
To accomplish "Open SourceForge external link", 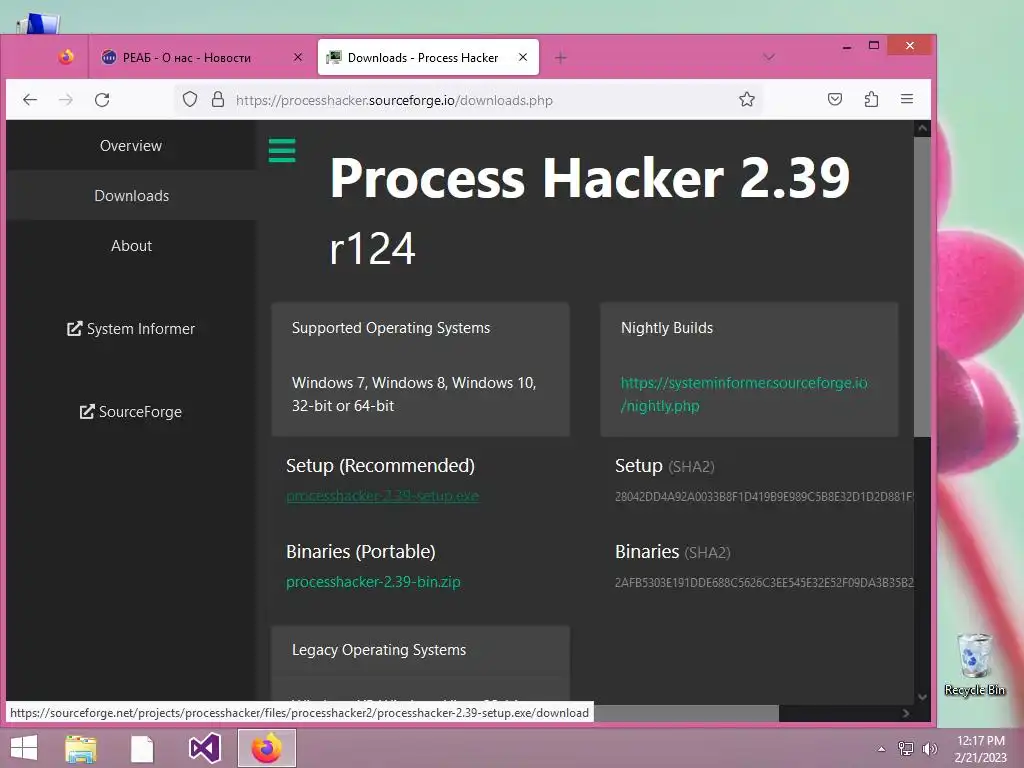I will pos(131,412).
